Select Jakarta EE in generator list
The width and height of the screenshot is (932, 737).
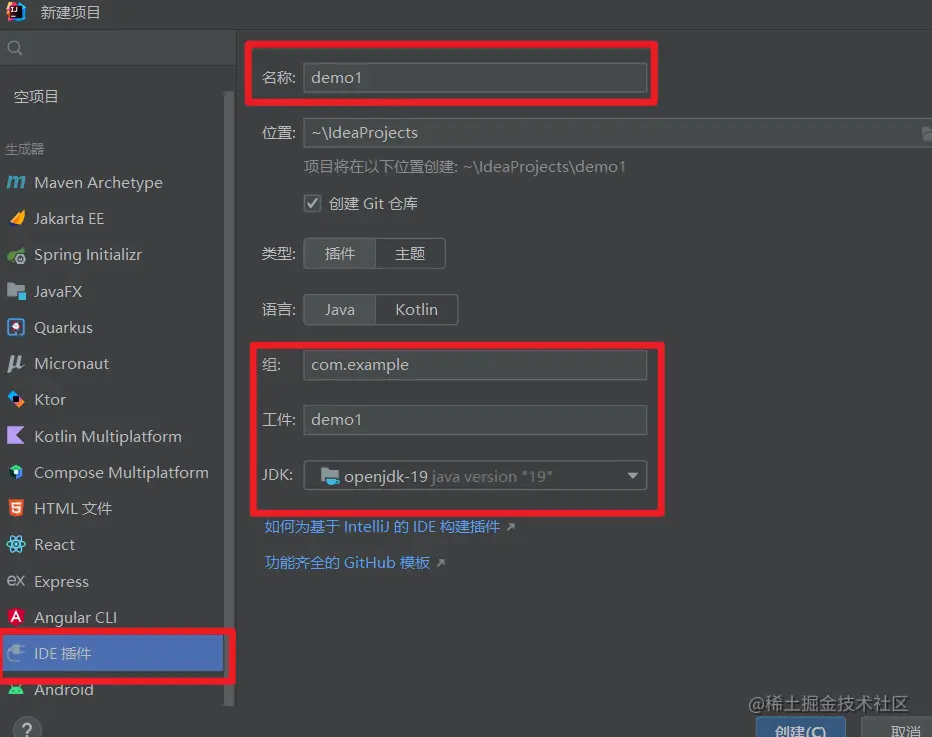click(112, 218)
